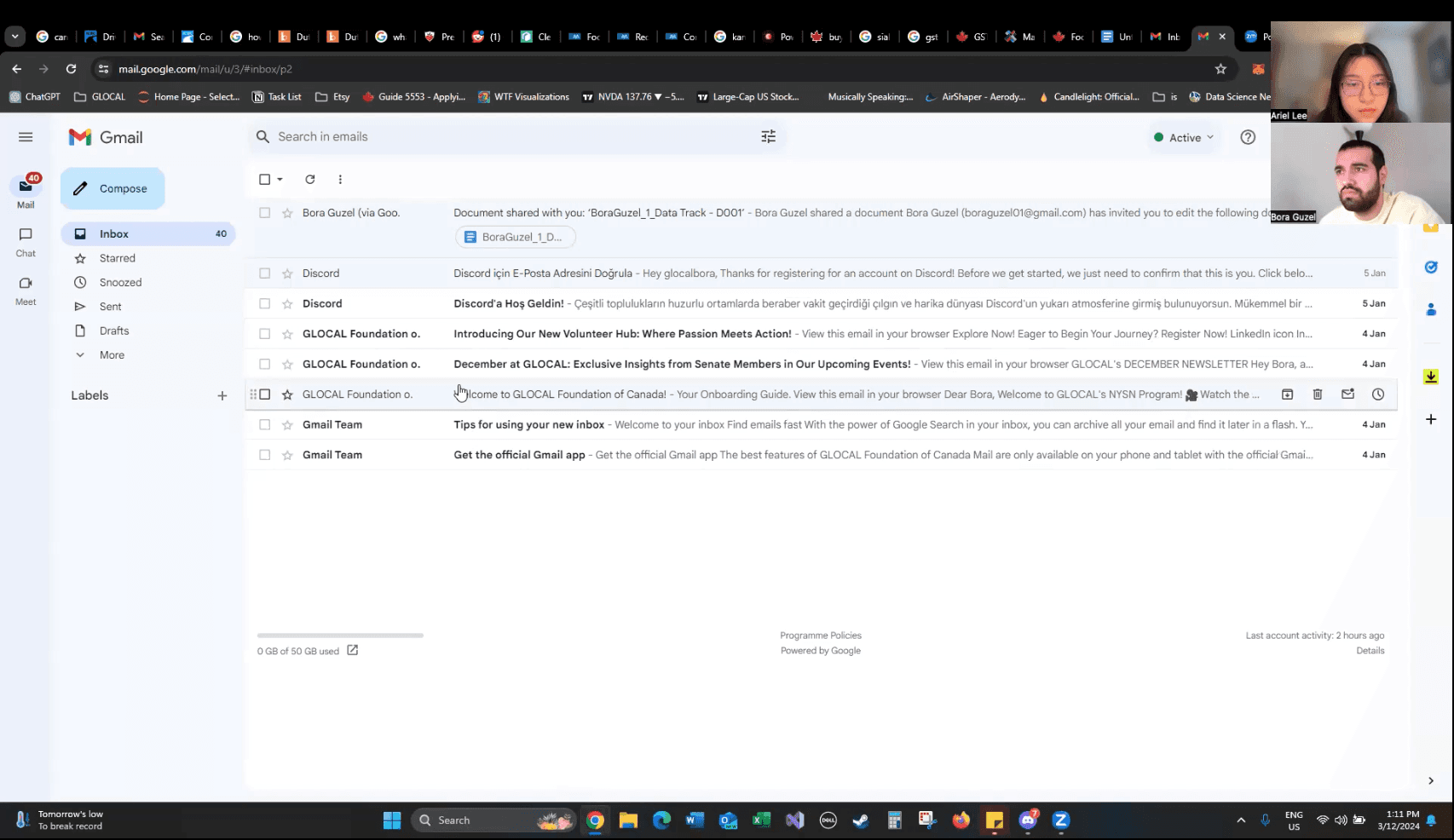The image size is (1454, 840).
Task: Open the Inbox folder
Action: [148, 234]
